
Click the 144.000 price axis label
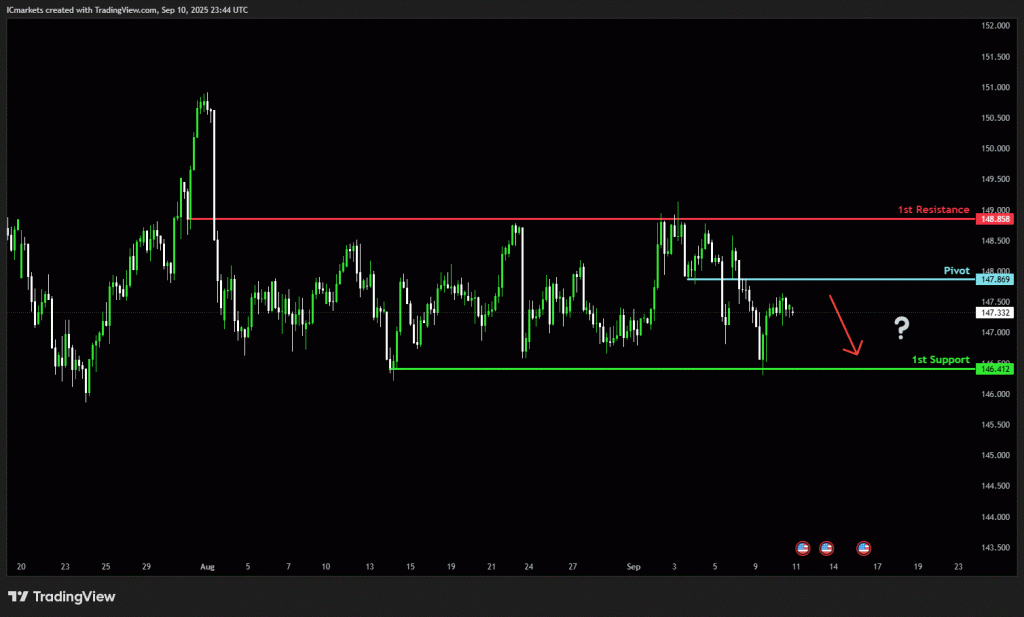point(995,516)
